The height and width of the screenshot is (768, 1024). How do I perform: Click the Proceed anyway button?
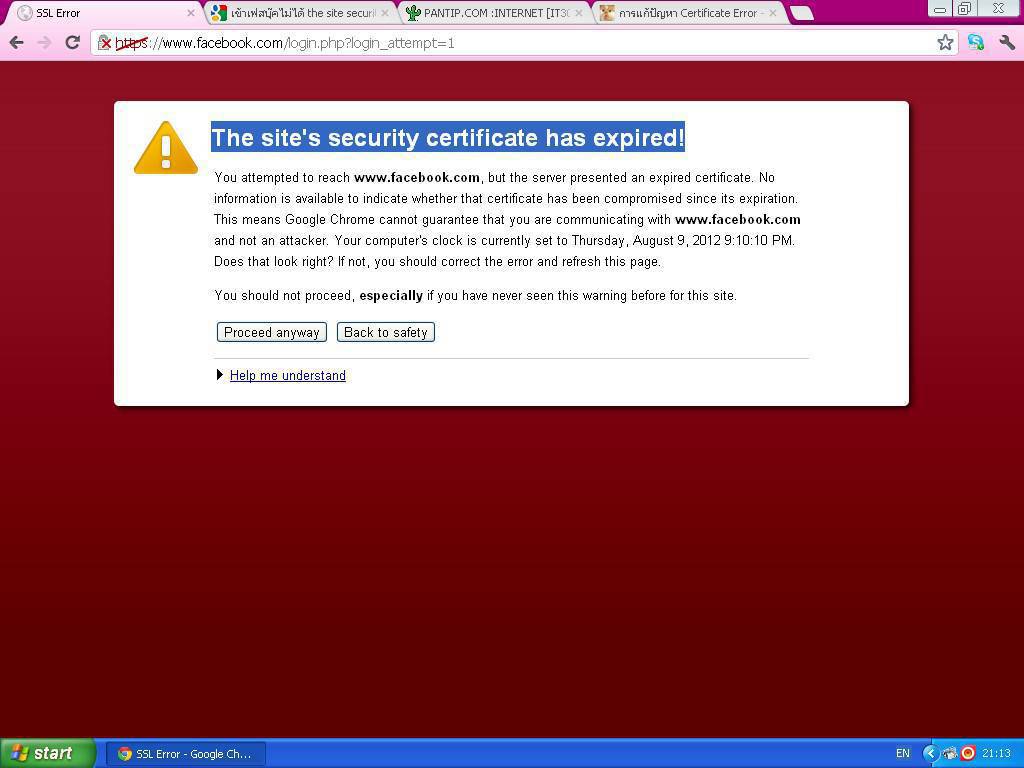[x=272, y=332]
